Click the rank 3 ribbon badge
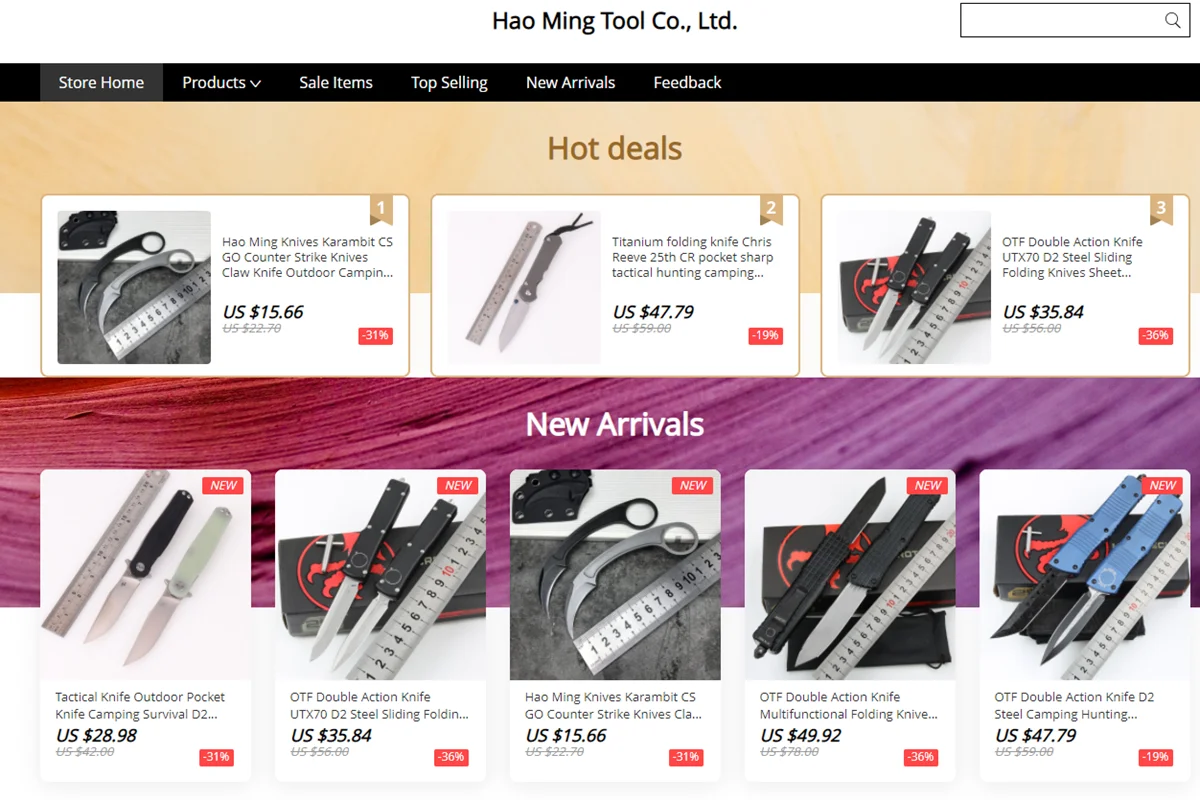The height and width of the screenshot is (800, 1200). pos(1160,210)
